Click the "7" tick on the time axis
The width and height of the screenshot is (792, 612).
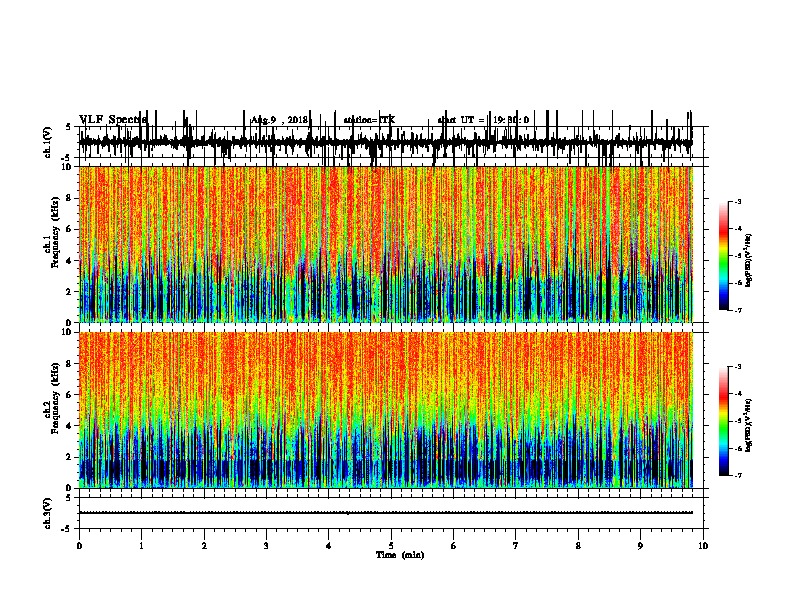click(516, 546)
